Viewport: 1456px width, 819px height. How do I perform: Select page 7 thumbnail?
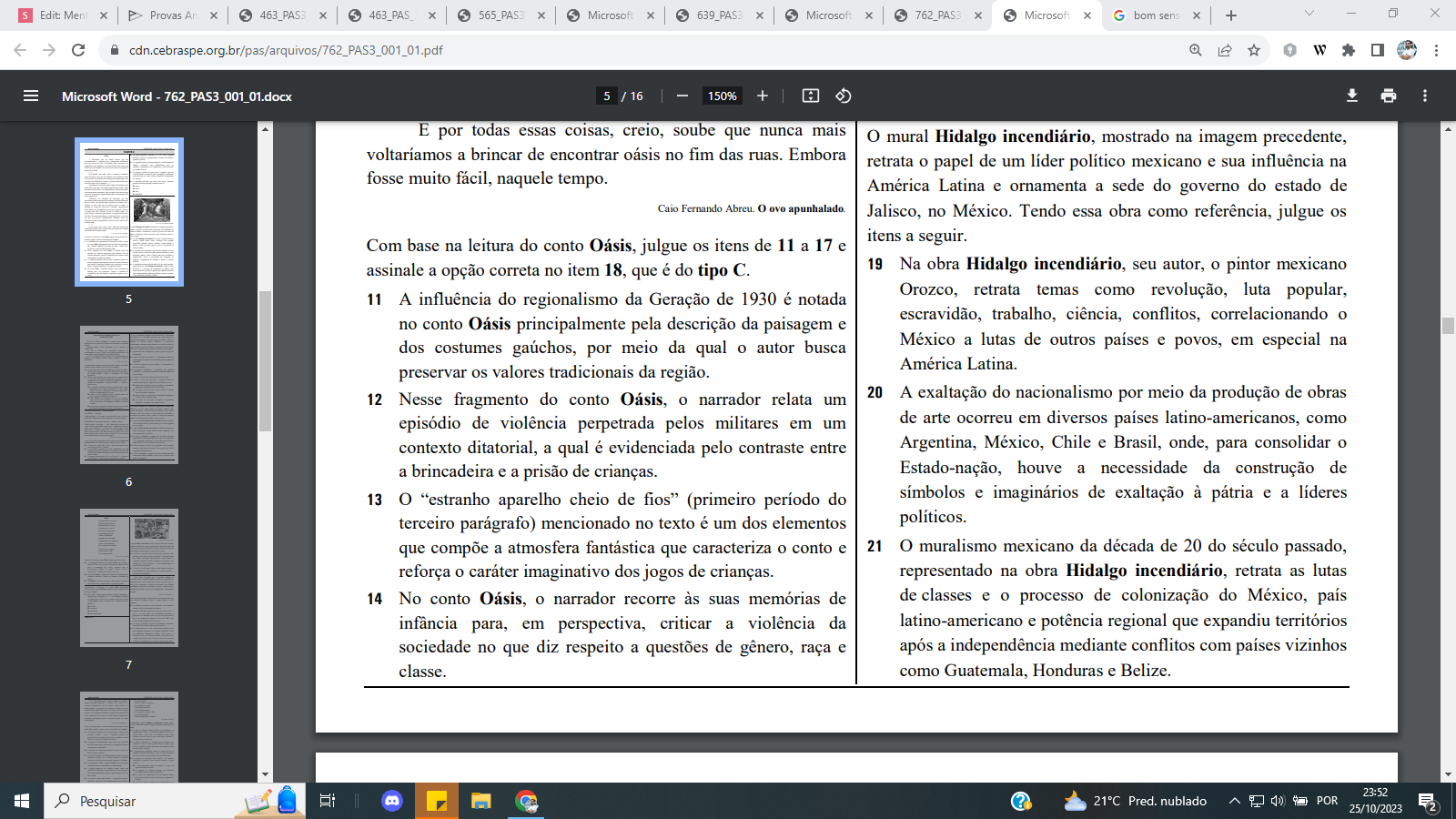tap(129, 578)
